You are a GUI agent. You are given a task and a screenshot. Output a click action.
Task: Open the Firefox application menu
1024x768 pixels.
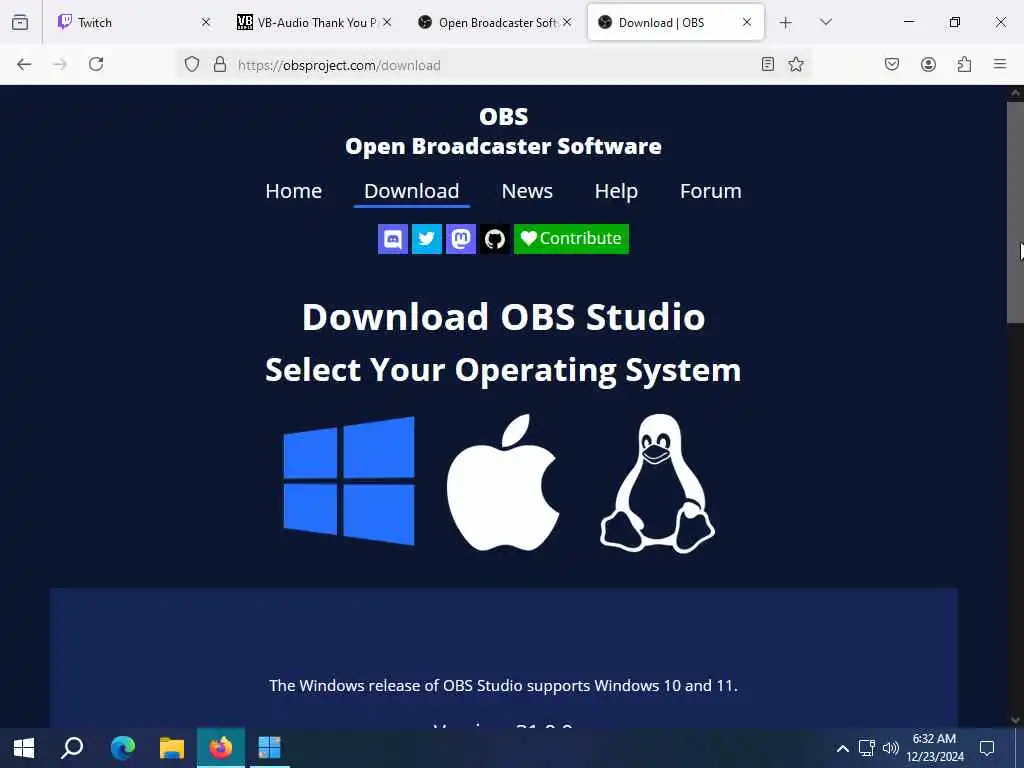click(x=1000, y=64)
